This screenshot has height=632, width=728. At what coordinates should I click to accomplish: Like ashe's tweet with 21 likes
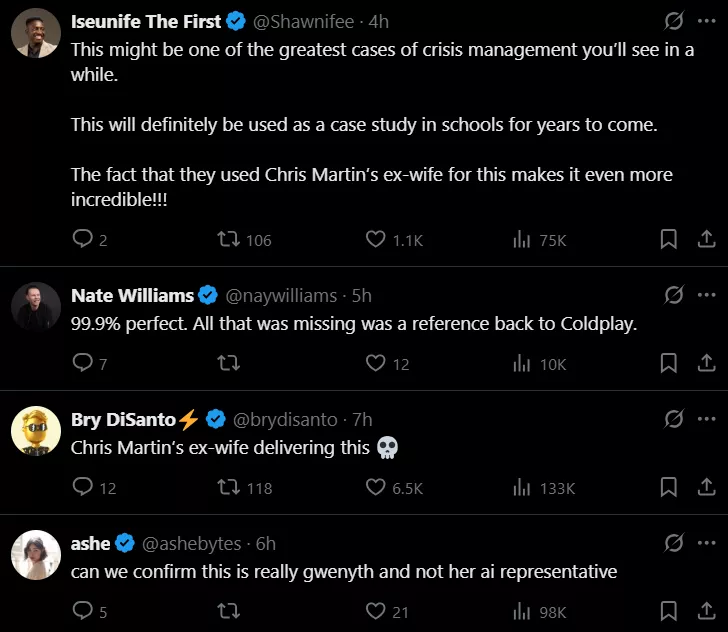pyautogui.click(x=376, y=612)
